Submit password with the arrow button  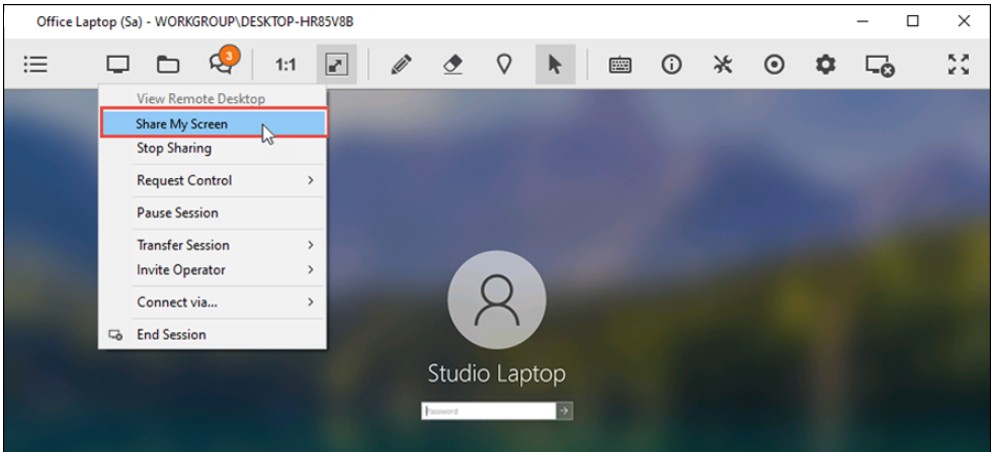565,411
